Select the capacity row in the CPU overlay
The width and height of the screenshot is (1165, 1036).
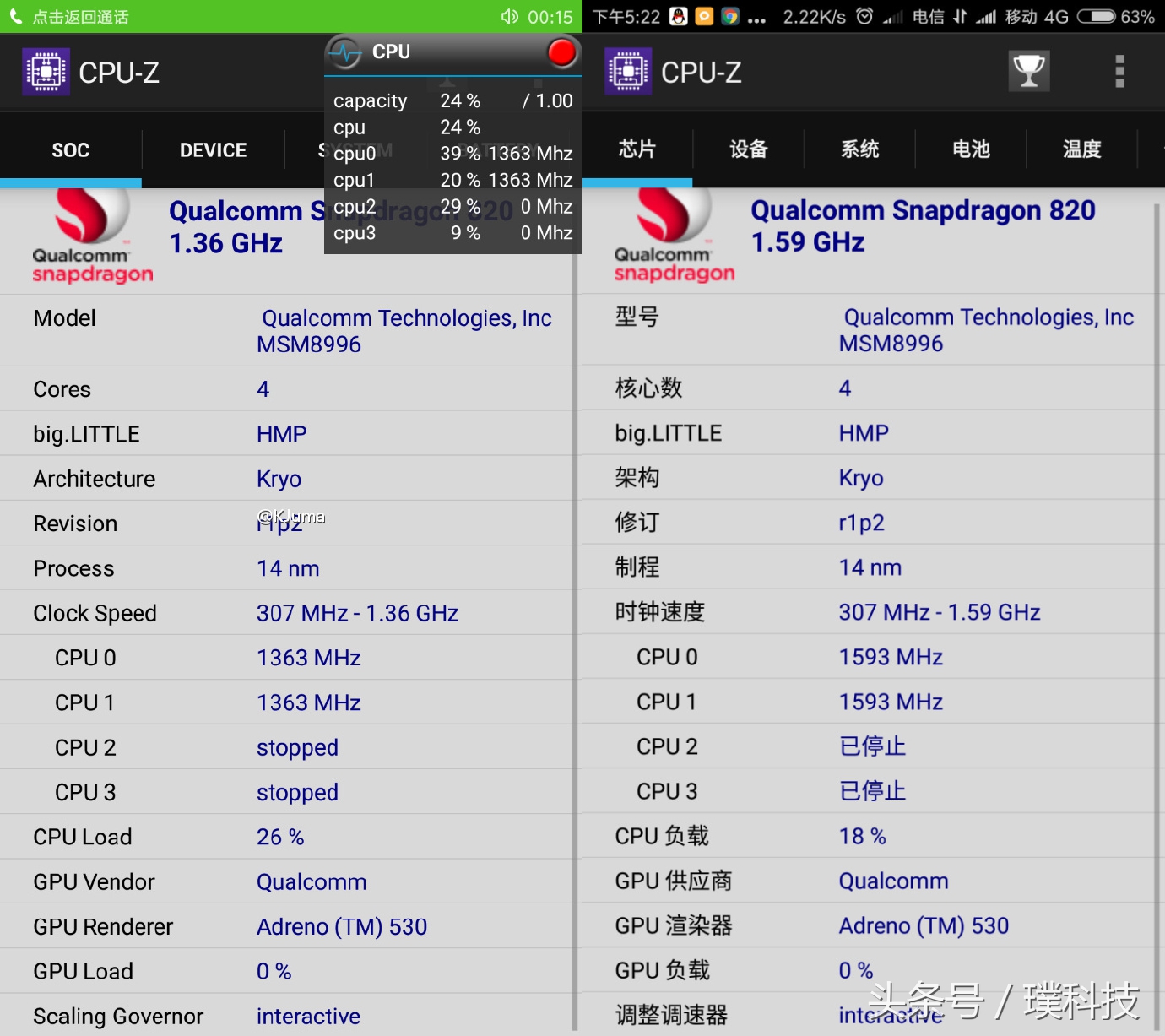pyautogui.click(x=453, y=101)
